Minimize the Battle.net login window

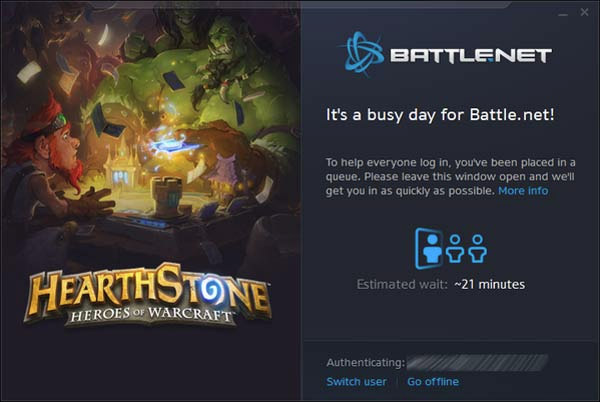(x=563, y=14)
